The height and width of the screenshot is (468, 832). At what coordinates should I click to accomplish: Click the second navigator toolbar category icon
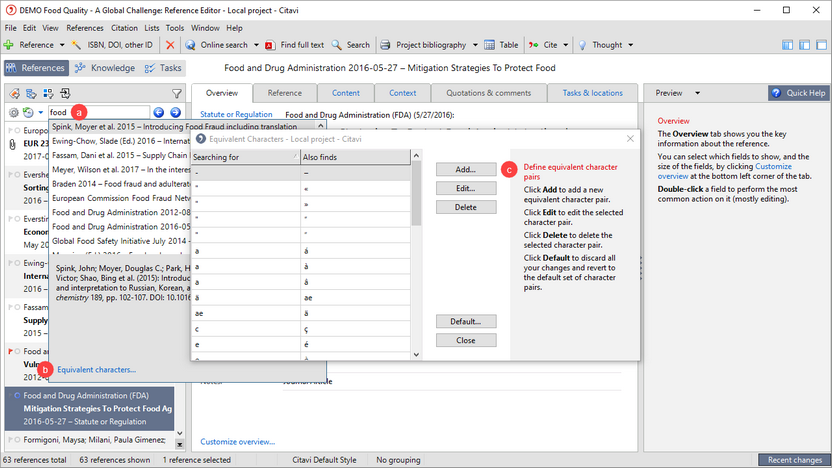31,94
